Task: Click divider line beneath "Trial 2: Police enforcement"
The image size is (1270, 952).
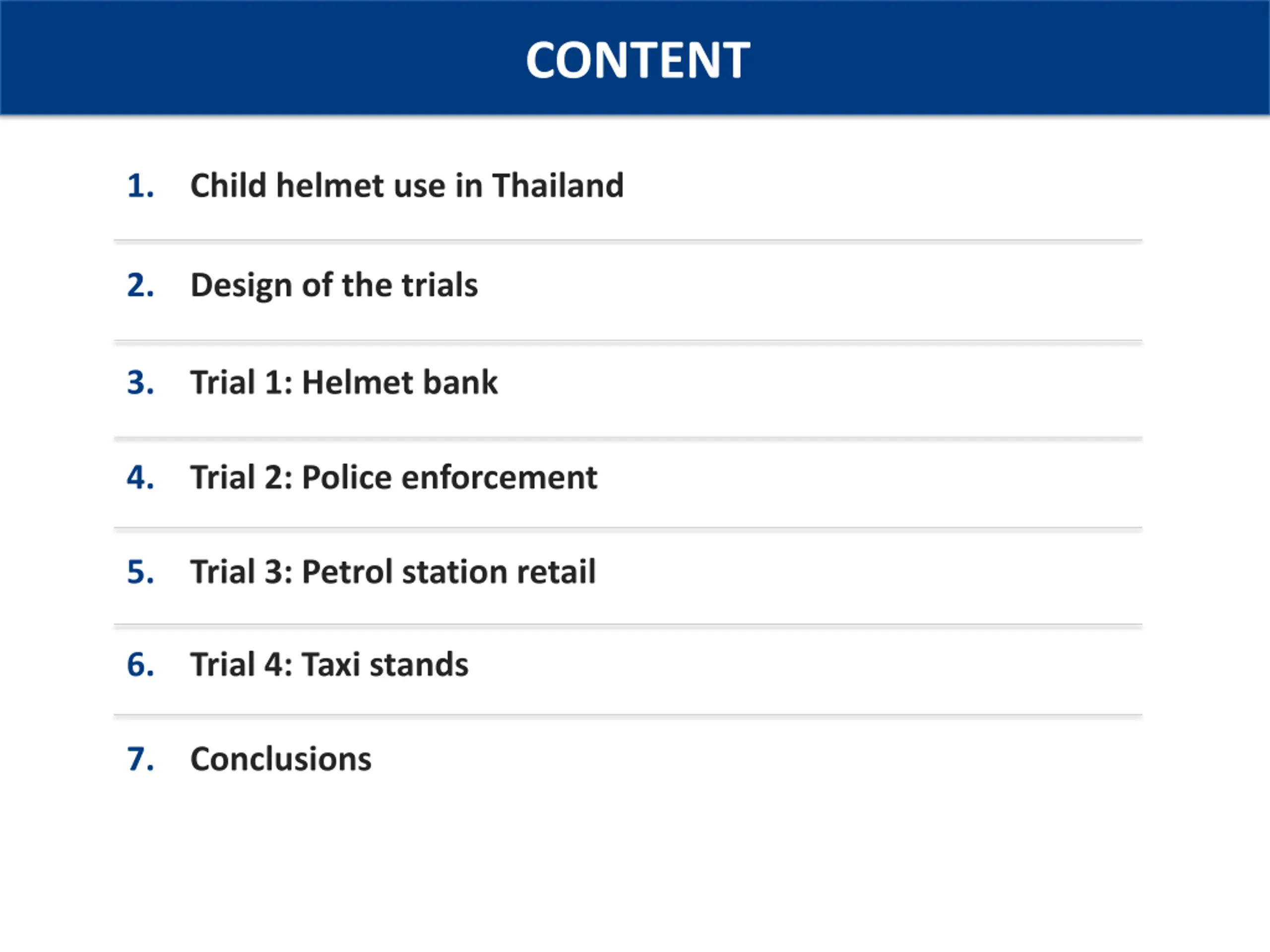Action: [628, 529]
